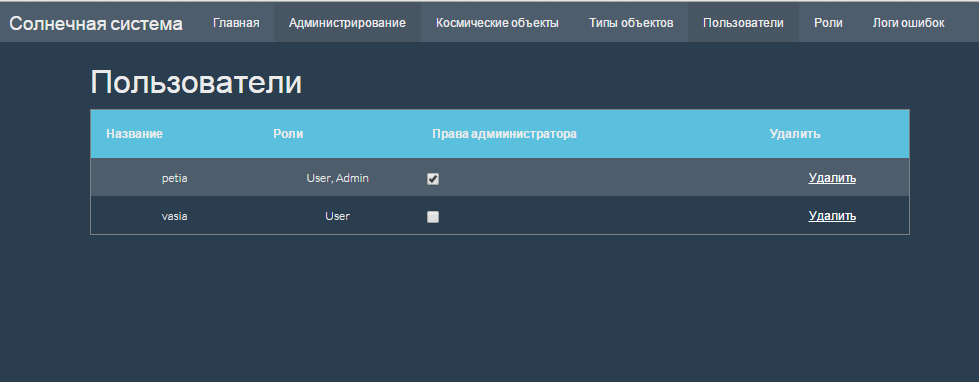Click Удалить link in petia row
The height and width of the screenshot is (382, 979).
(832, 178)
